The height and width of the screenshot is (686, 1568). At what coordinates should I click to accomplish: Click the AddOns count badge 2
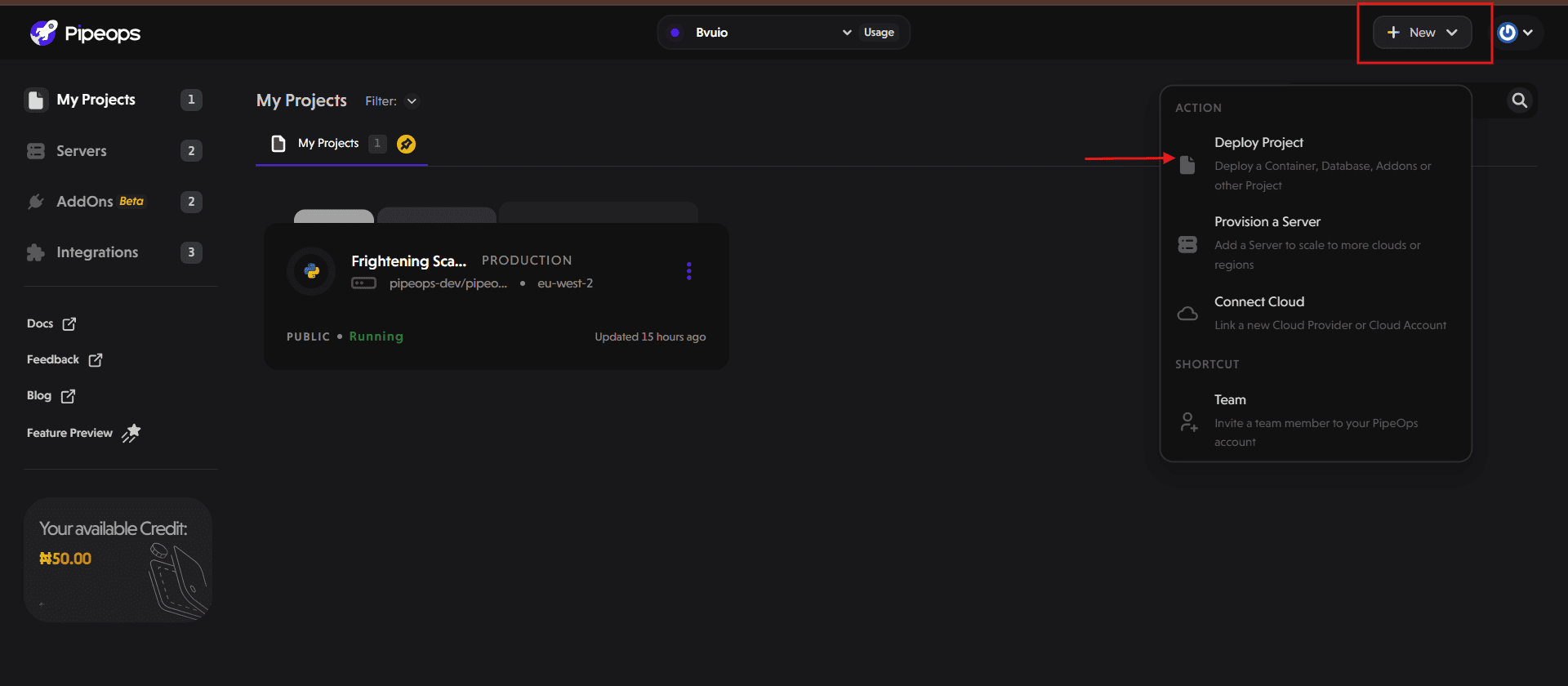pos(191,202)
